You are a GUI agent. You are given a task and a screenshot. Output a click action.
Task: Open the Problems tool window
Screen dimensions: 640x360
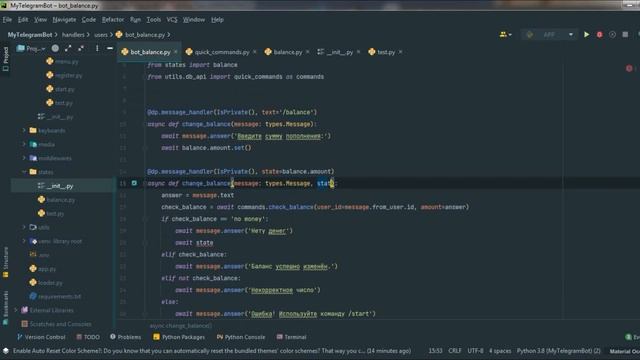(125, 337)
